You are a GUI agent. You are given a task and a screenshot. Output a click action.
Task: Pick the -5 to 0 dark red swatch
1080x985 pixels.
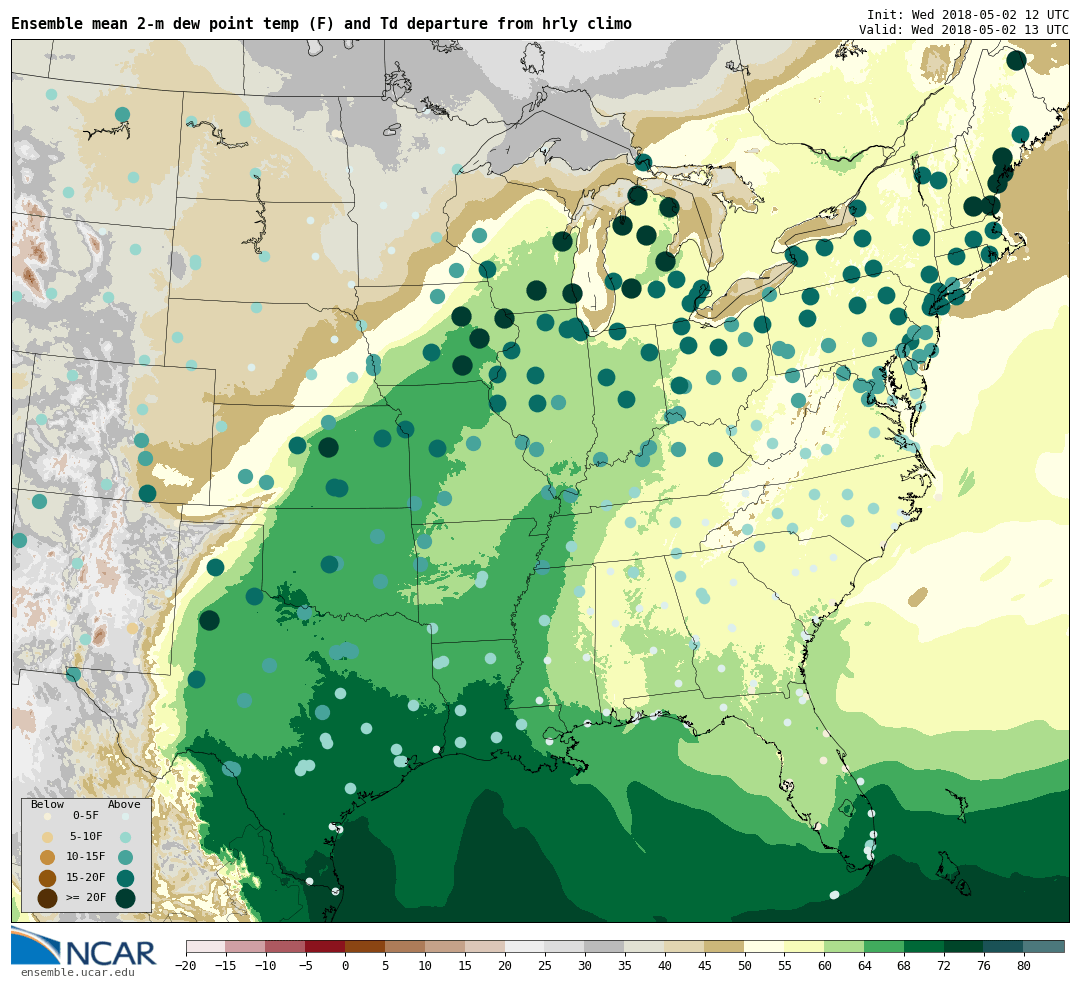click(x=326, y=946)
